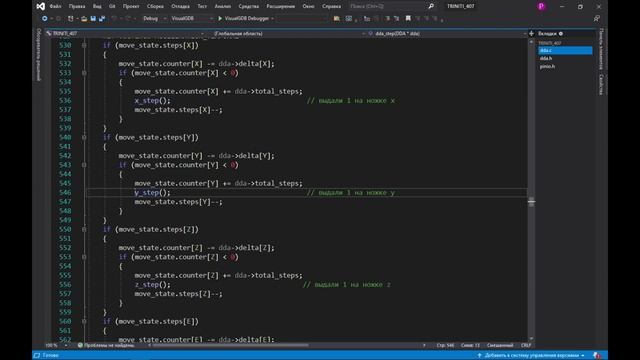This screenshot has width=640, height=360.
Task: Collapse the code block at line 533
Action: 84,73
